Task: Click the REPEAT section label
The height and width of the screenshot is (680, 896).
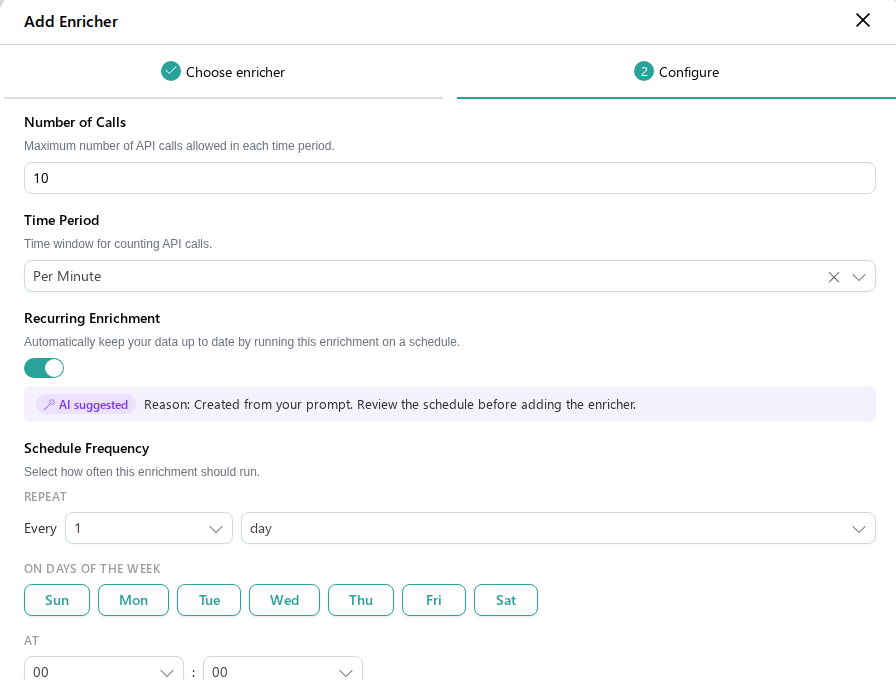Action: (45, 497)
